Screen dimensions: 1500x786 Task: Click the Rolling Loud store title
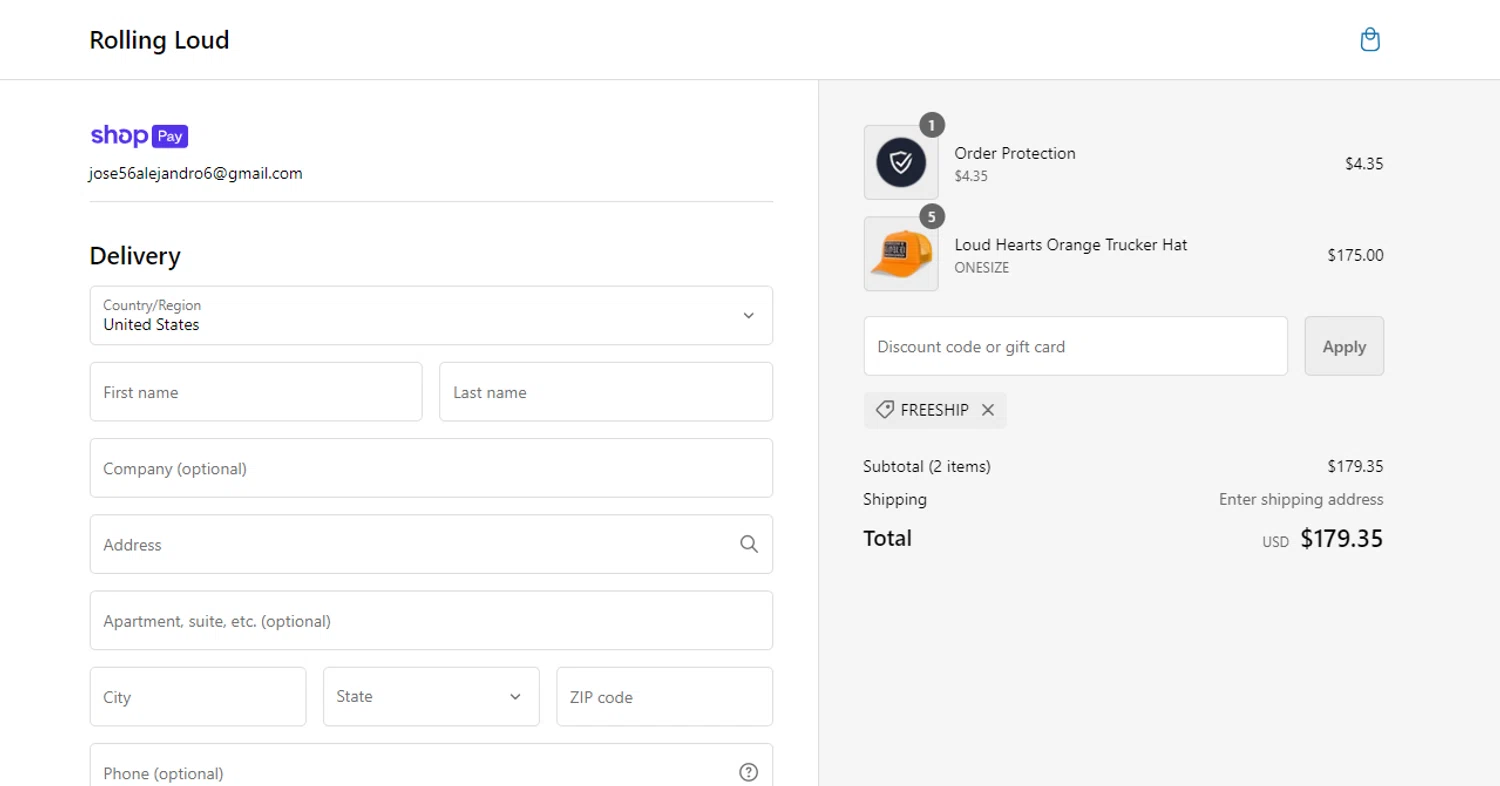(x=159, y=40)
